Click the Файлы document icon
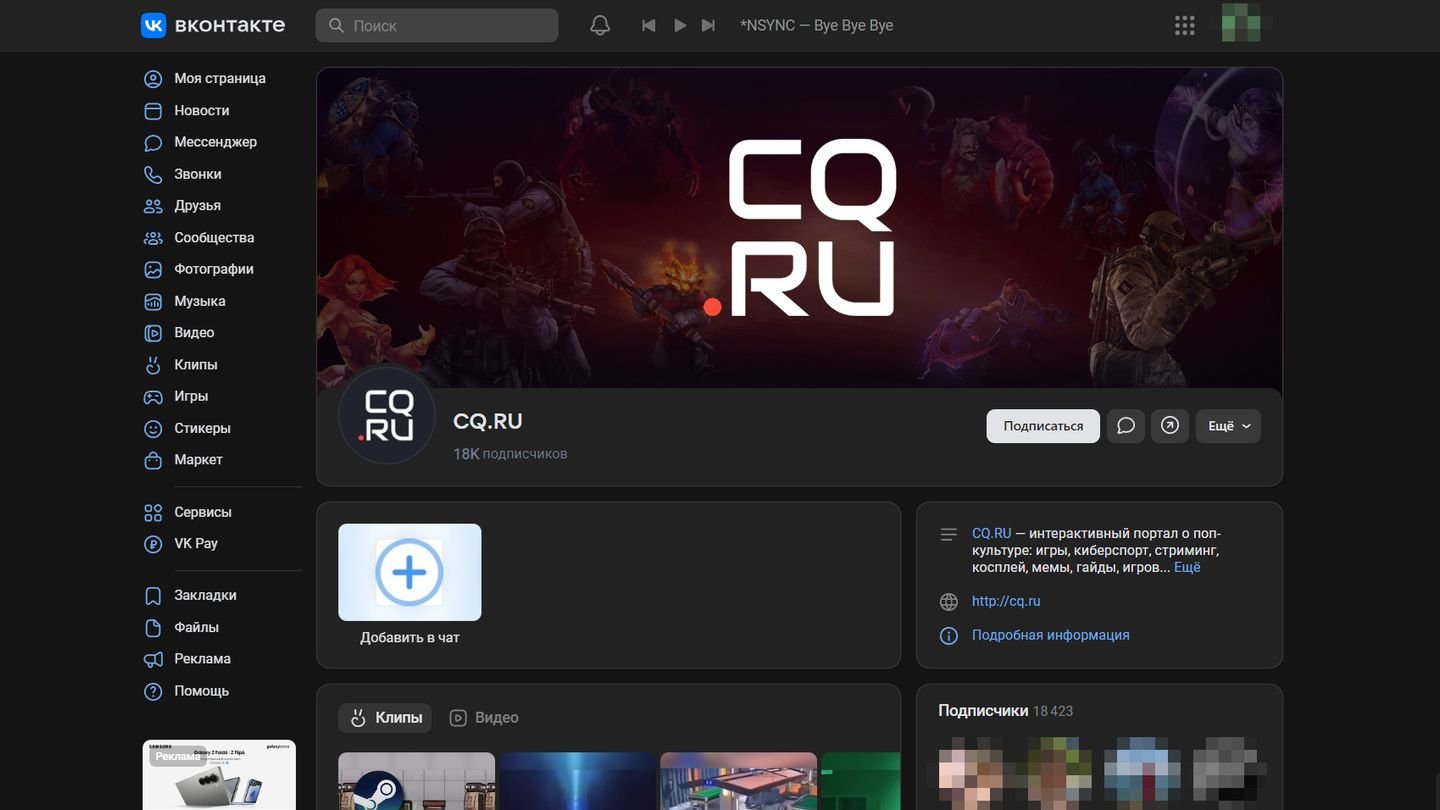 153,628
